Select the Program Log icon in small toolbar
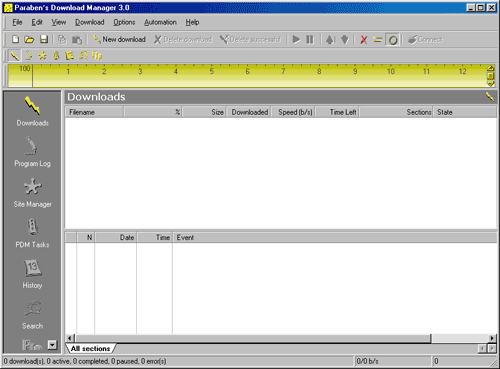Screen dimensions: 500x369 29,55
